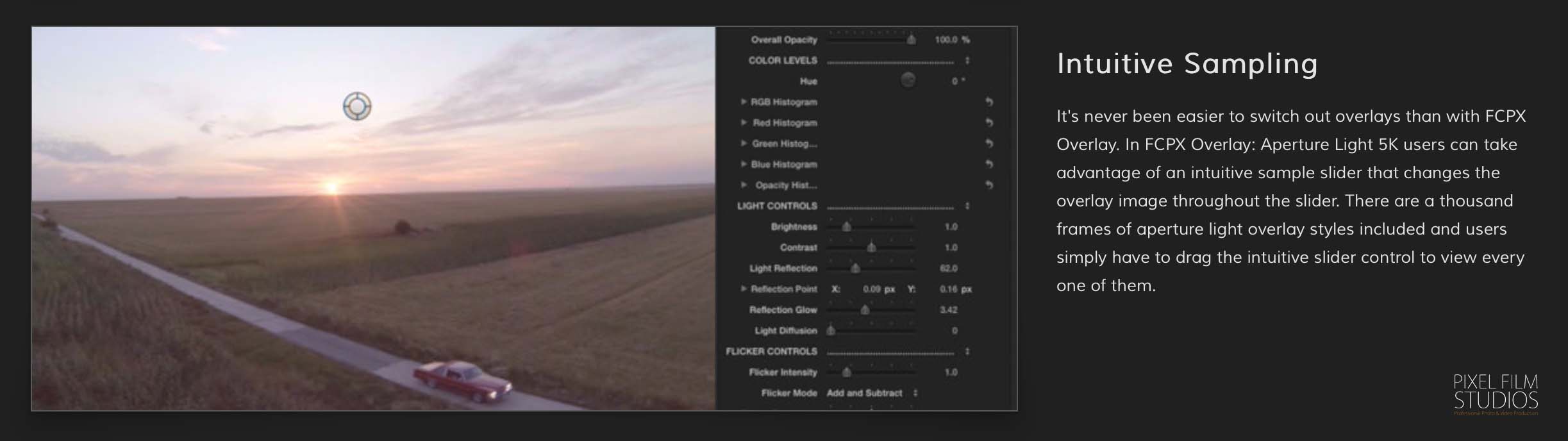Click the Overall Opacity slider handle
1568x441 pixels.
(x=911, y=40)
